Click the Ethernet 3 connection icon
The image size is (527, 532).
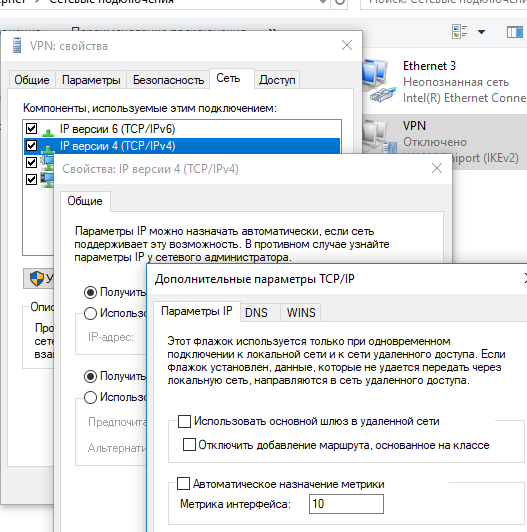click(x=379, y=81)
